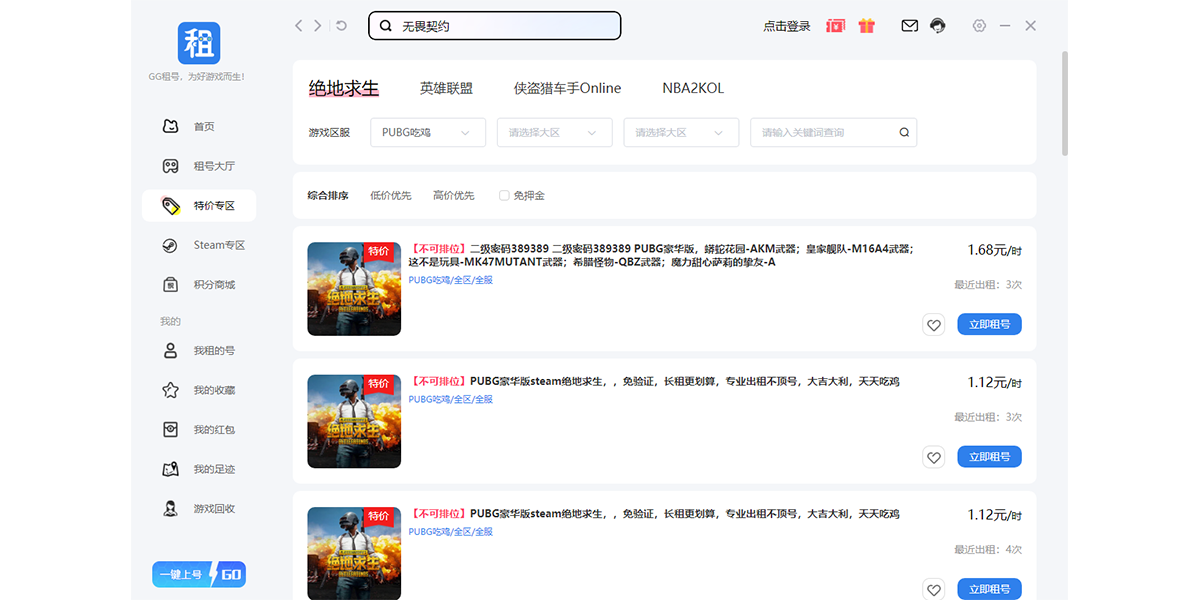The height and width of the screenshot is (600, 1200).
Task: Go back with the left arrow
Action: [x=298, y=26]
